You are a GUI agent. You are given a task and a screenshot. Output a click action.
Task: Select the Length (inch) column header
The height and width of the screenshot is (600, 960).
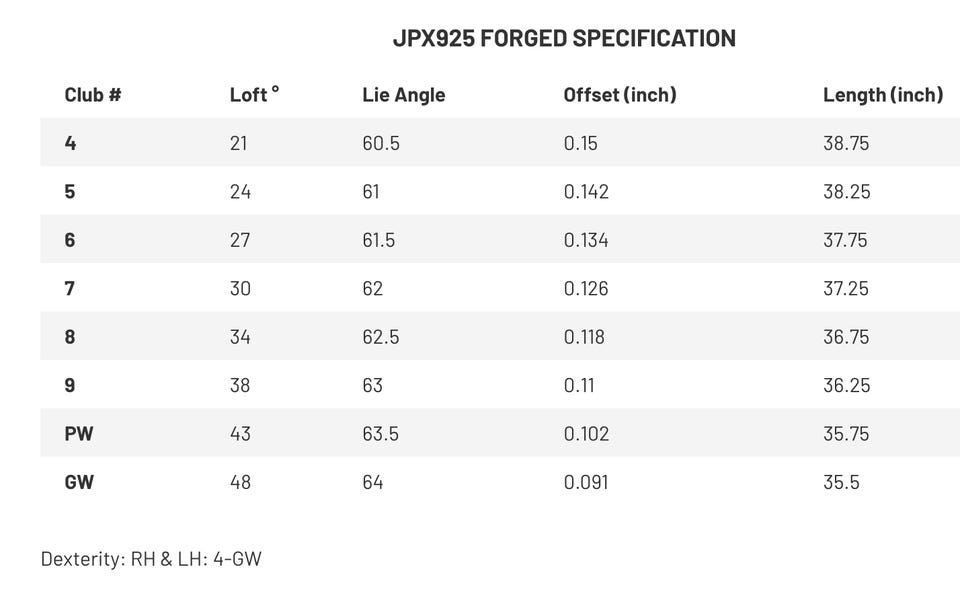tap(883, 95)
